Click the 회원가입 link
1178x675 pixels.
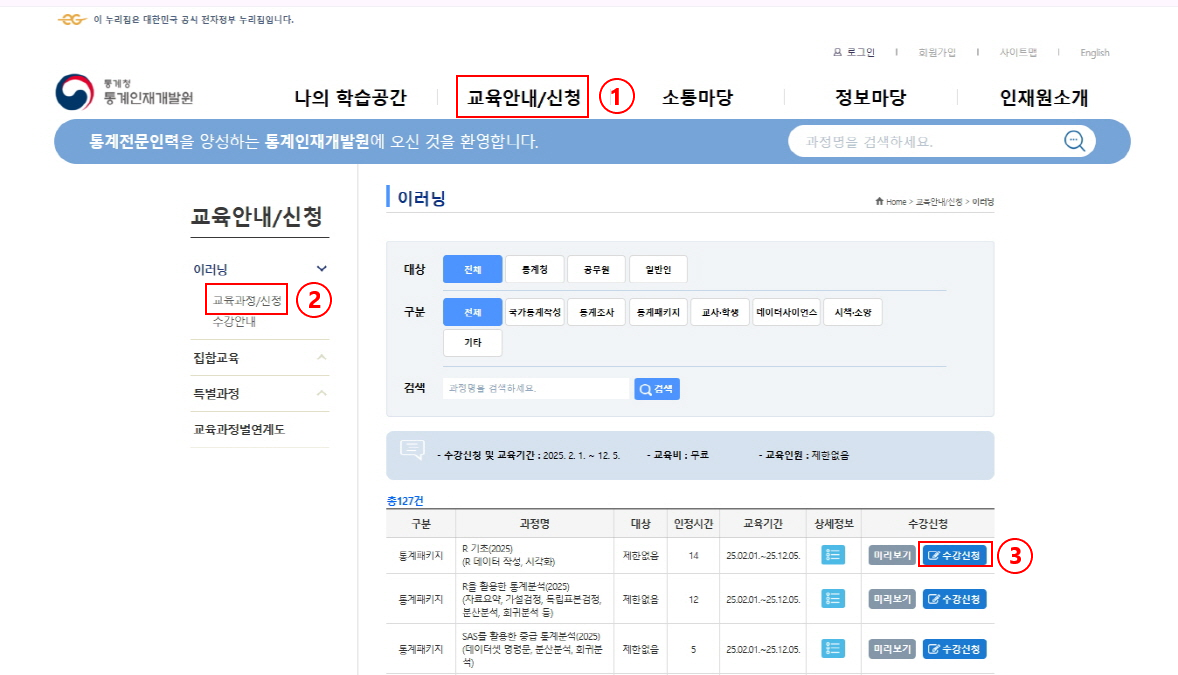coord(937,53)
